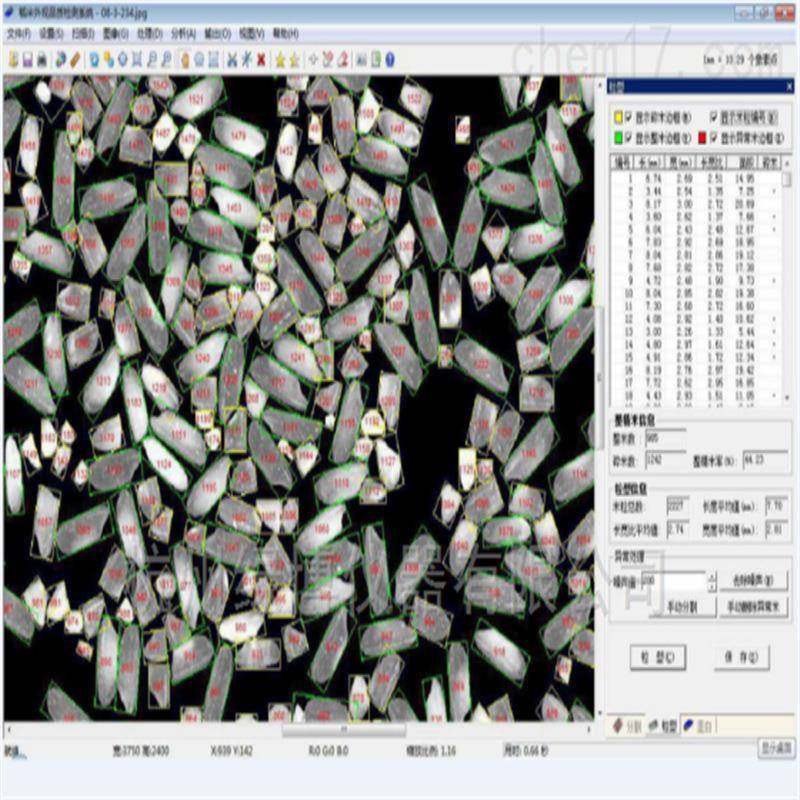The height and width of the screenshot is (800, 800).
Task: Click the 碎米数 value field
Action: click(665, 461)
